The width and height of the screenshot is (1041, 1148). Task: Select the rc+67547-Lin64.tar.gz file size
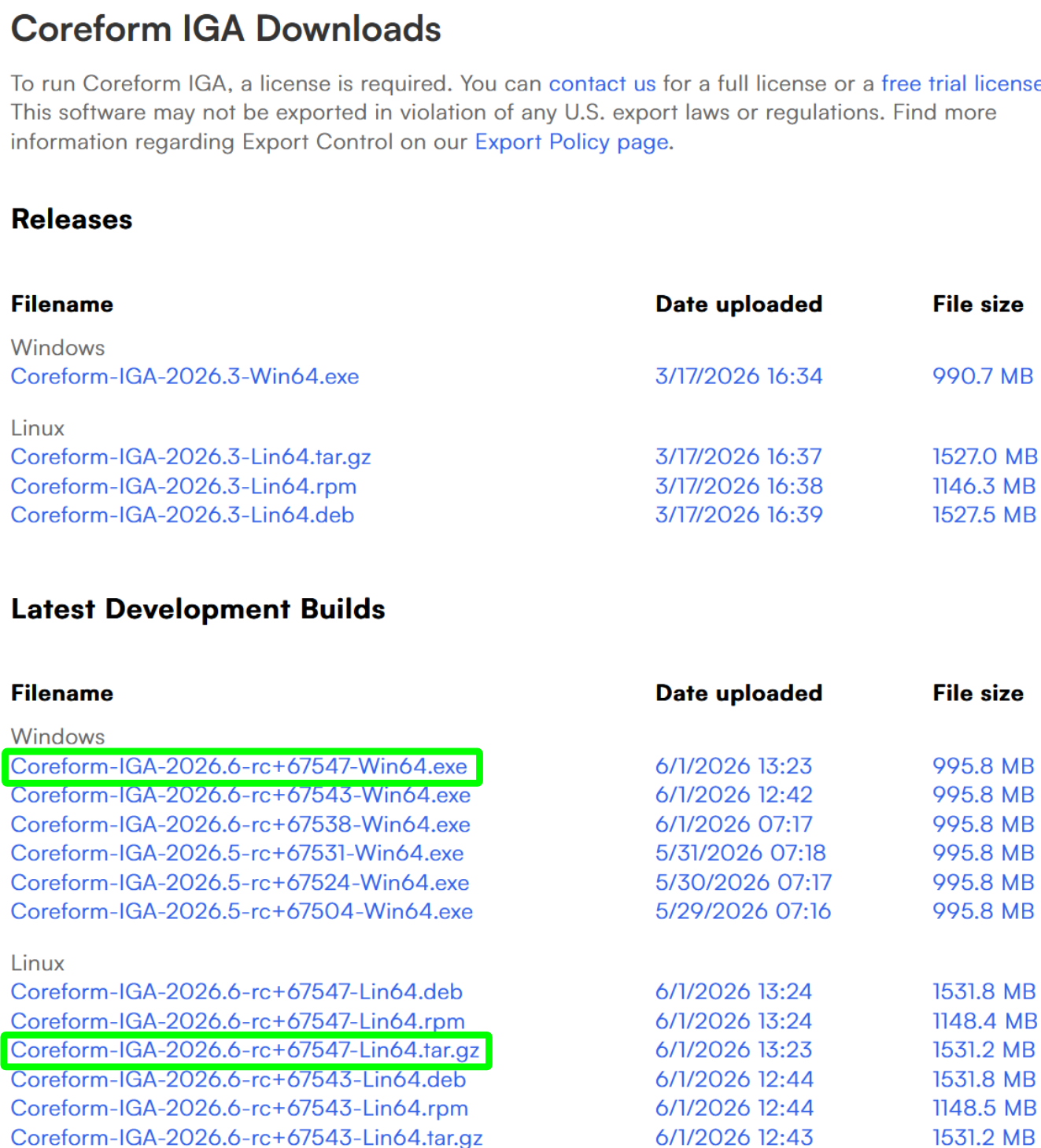click(x=984, y=1050)
